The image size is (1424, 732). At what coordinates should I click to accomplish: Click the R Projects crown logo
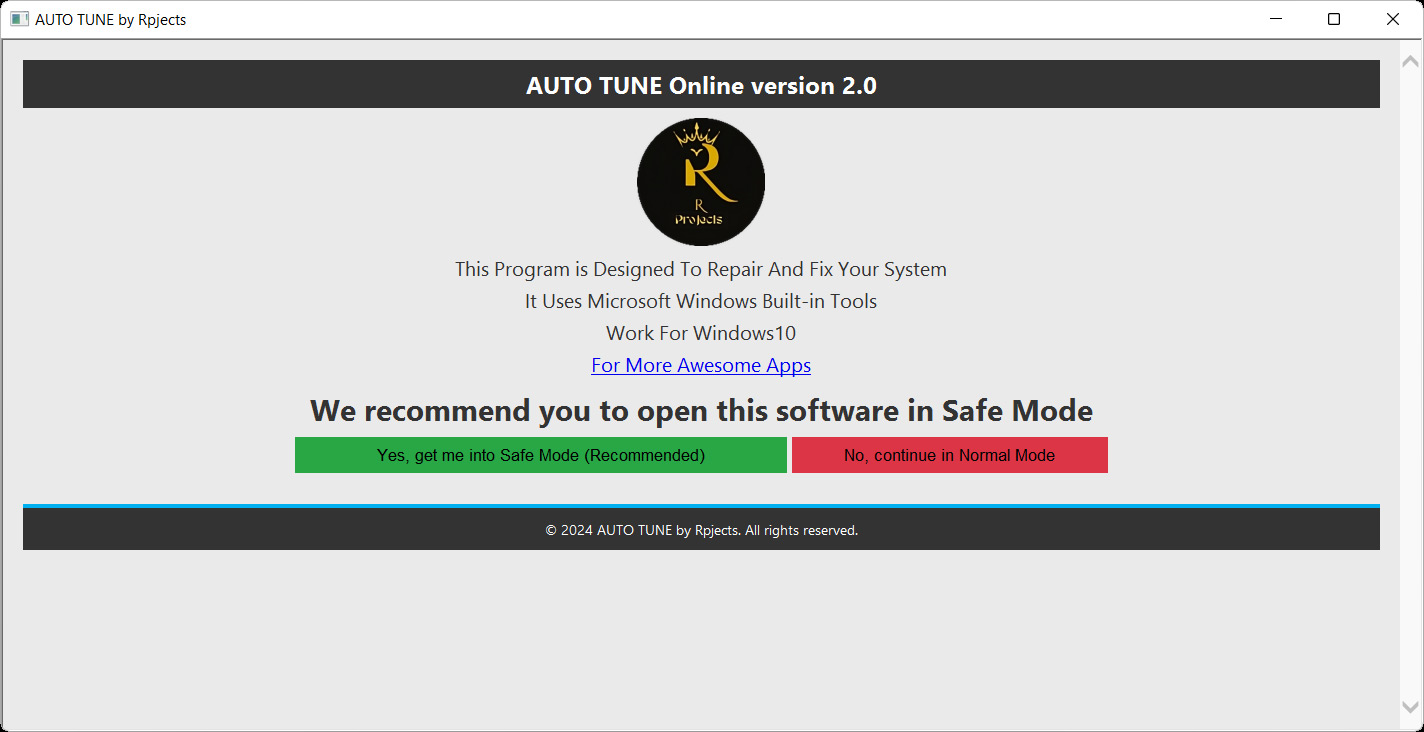click(701, 182)
